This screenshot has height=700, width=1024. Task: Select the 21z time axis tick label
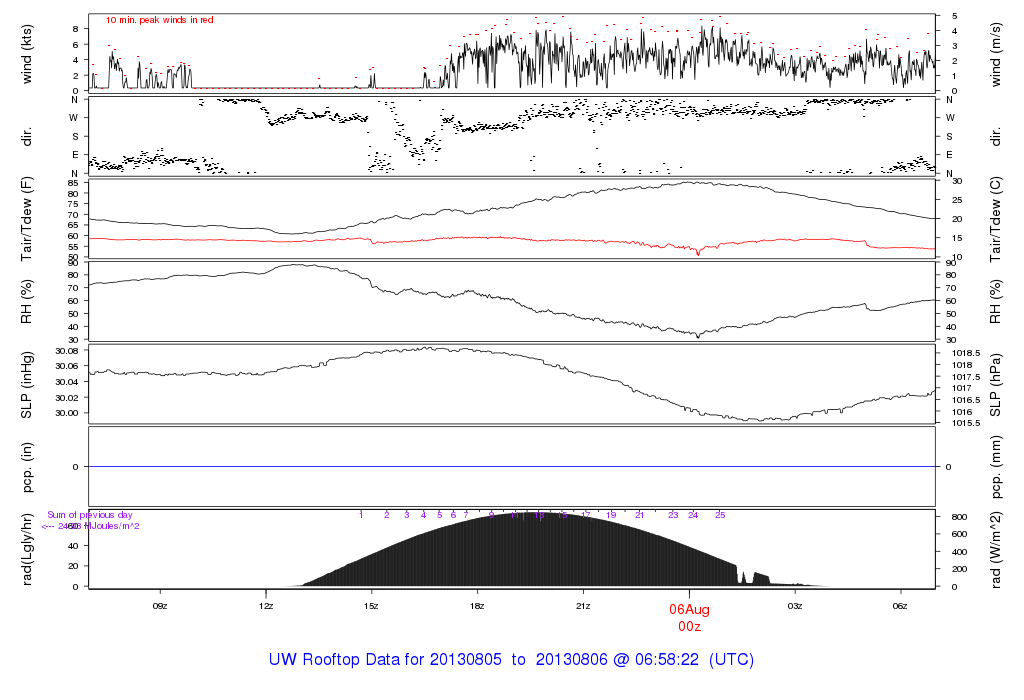(583, 606)
